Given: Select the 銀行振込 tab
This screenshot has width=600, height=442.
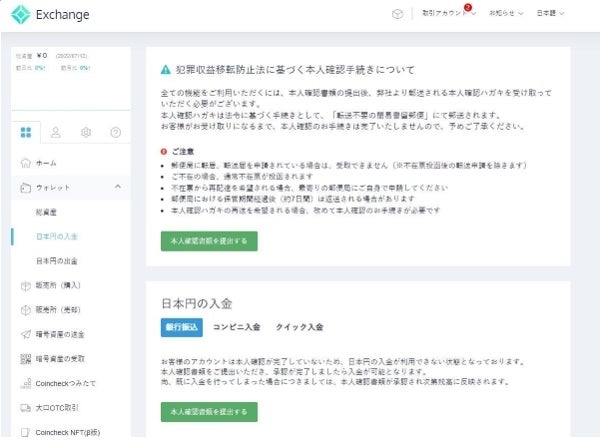Looking at the screenshot, I should [x=181, y=326].
